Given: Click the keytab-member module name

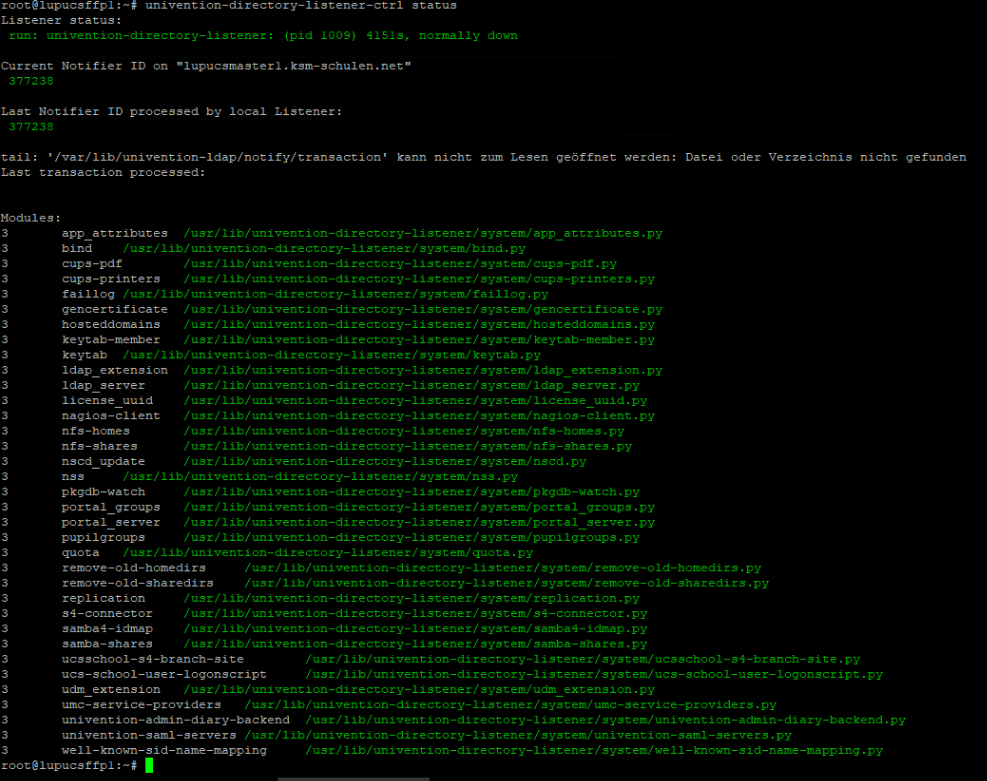Looking at the screenshot, I should 111,340.
